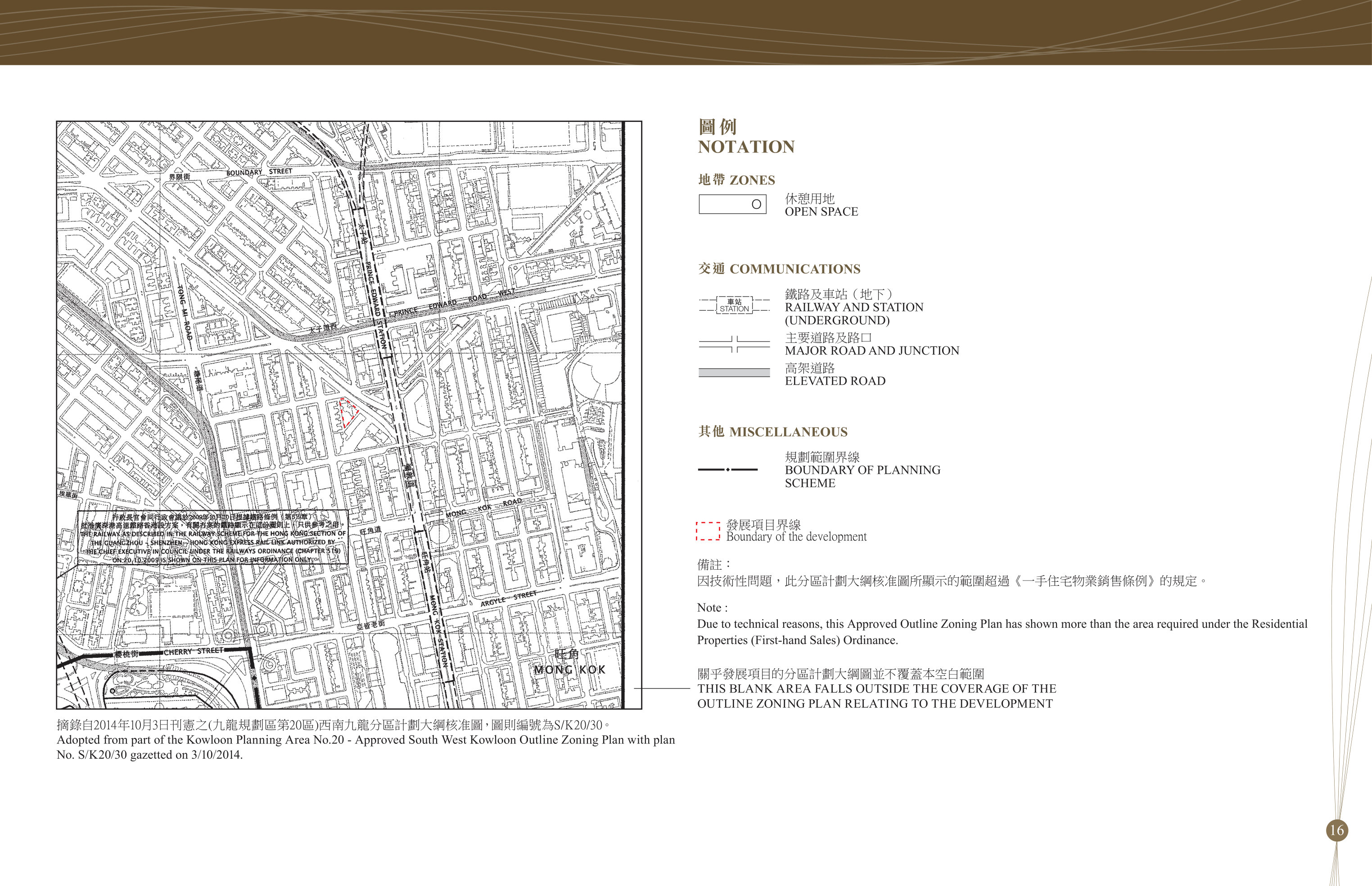Click the NOTATION heading
The height and width of the screenshot is (886, 1372).
pos(746,147)
